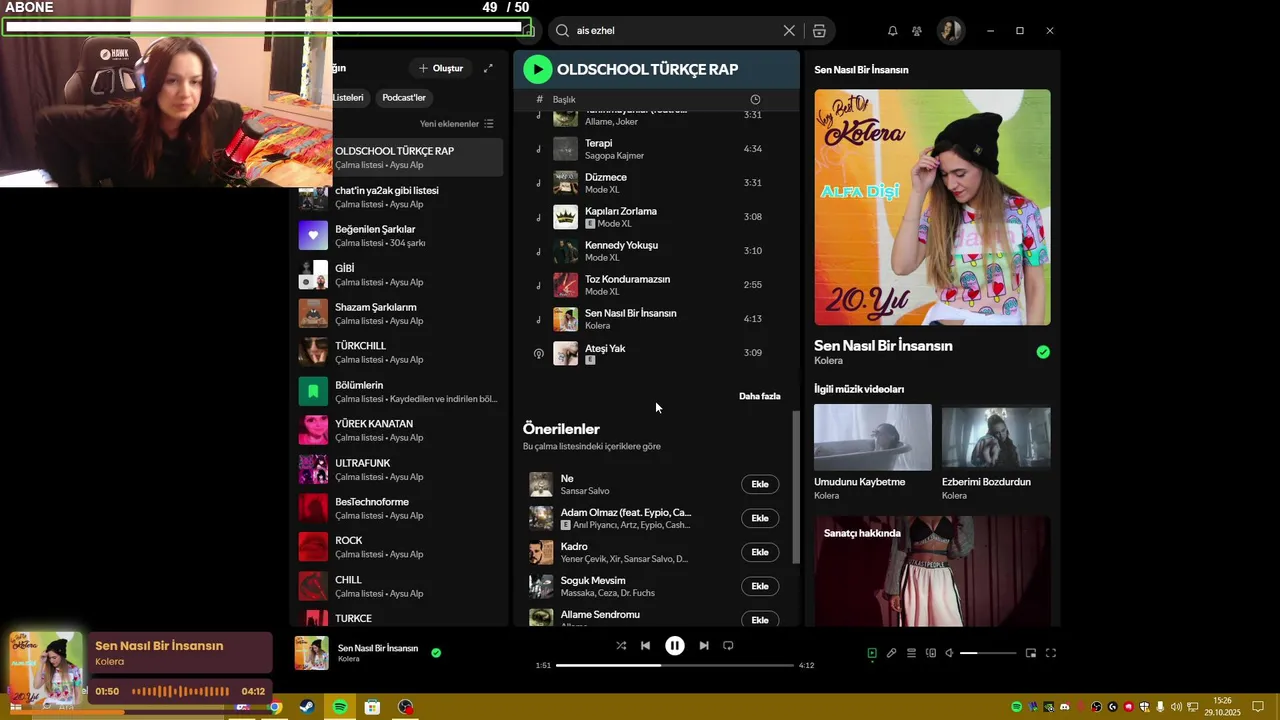Screen dimensions: 1280x720
Task: Open Google Chrome from the taskbar
Action: tap(275, 707)
